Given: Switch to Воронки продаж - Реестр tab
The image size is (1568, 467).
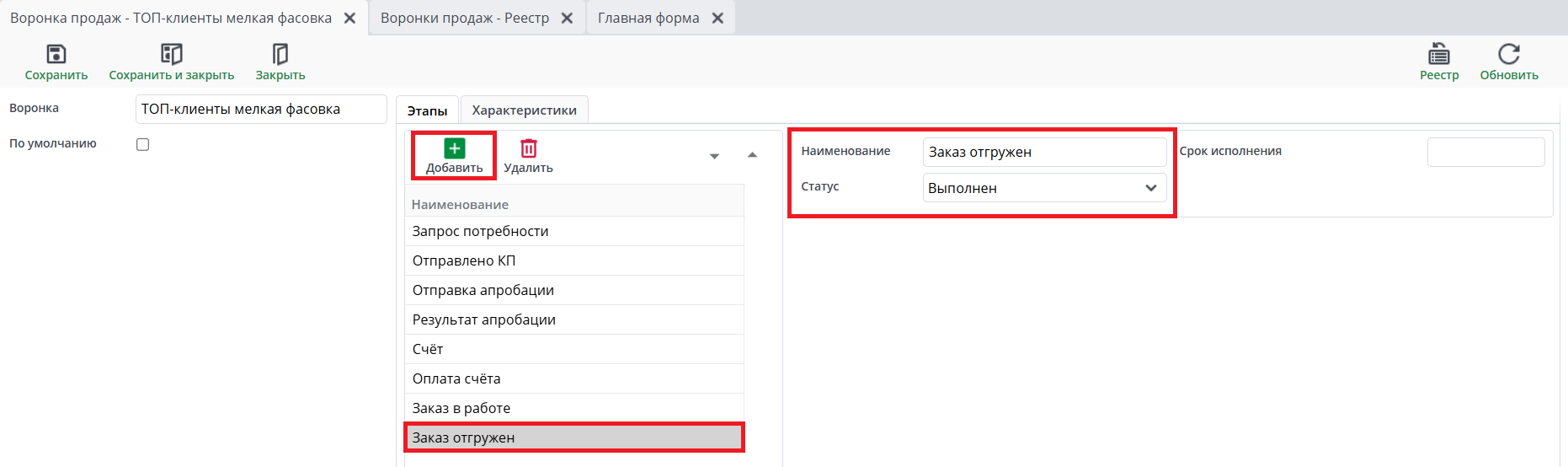Looking at the screenshot, I should tap(465, 18).
